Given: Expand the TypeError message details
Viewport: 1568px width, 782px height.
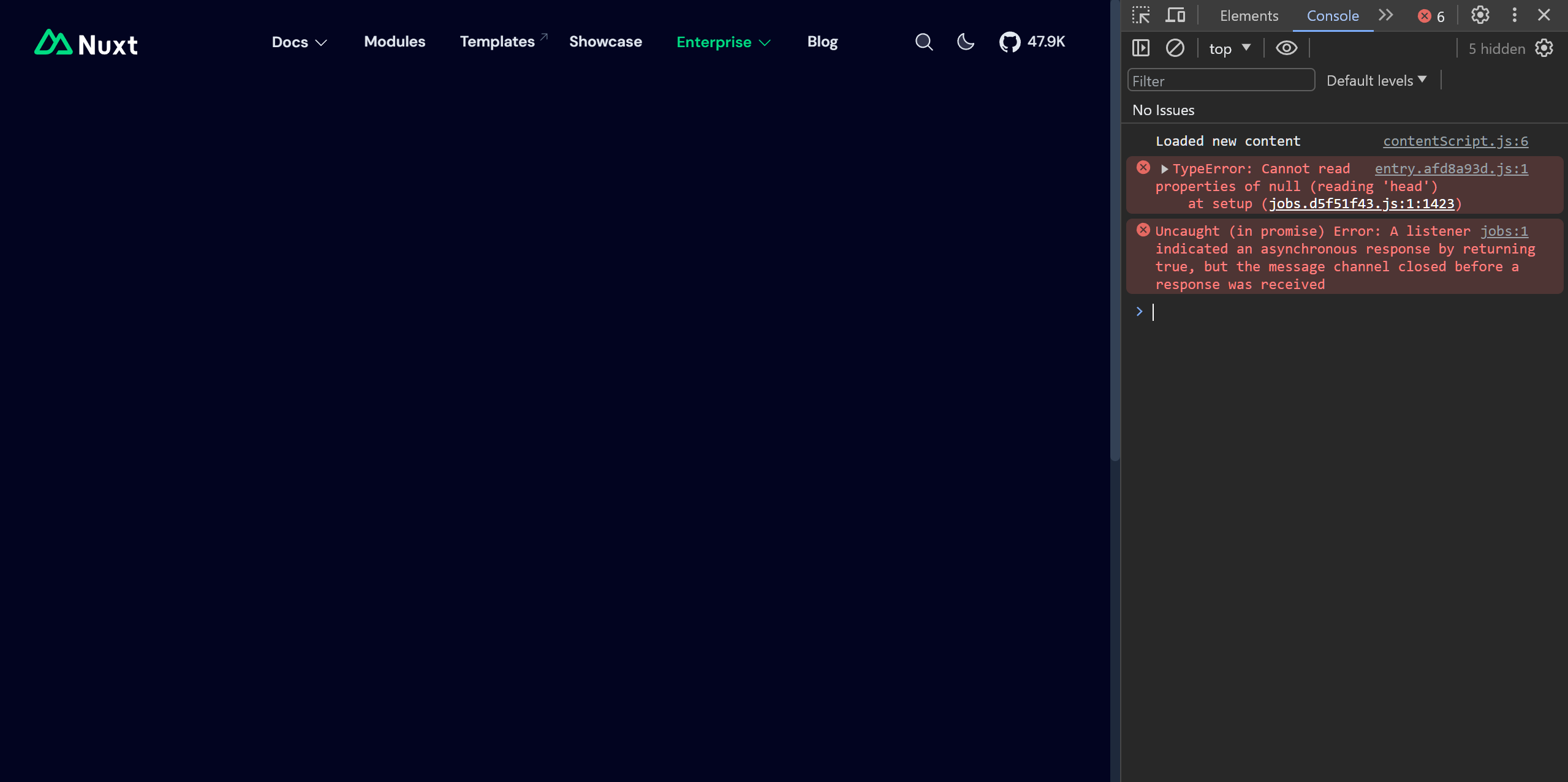Looking at the screenshot, I should click(x=1164, y=168).
